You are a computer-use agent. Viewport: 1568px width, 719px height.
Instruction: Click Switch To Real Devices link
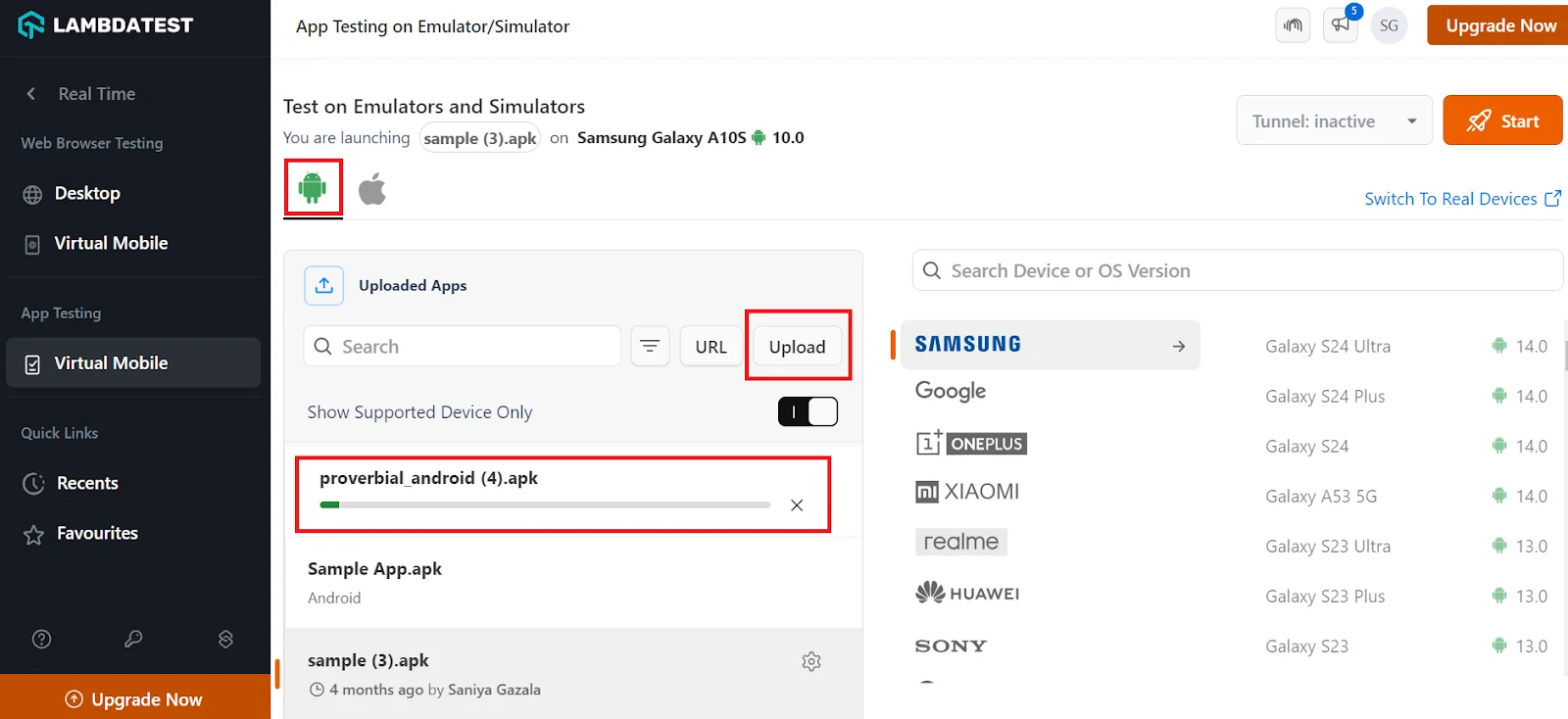1462,199
